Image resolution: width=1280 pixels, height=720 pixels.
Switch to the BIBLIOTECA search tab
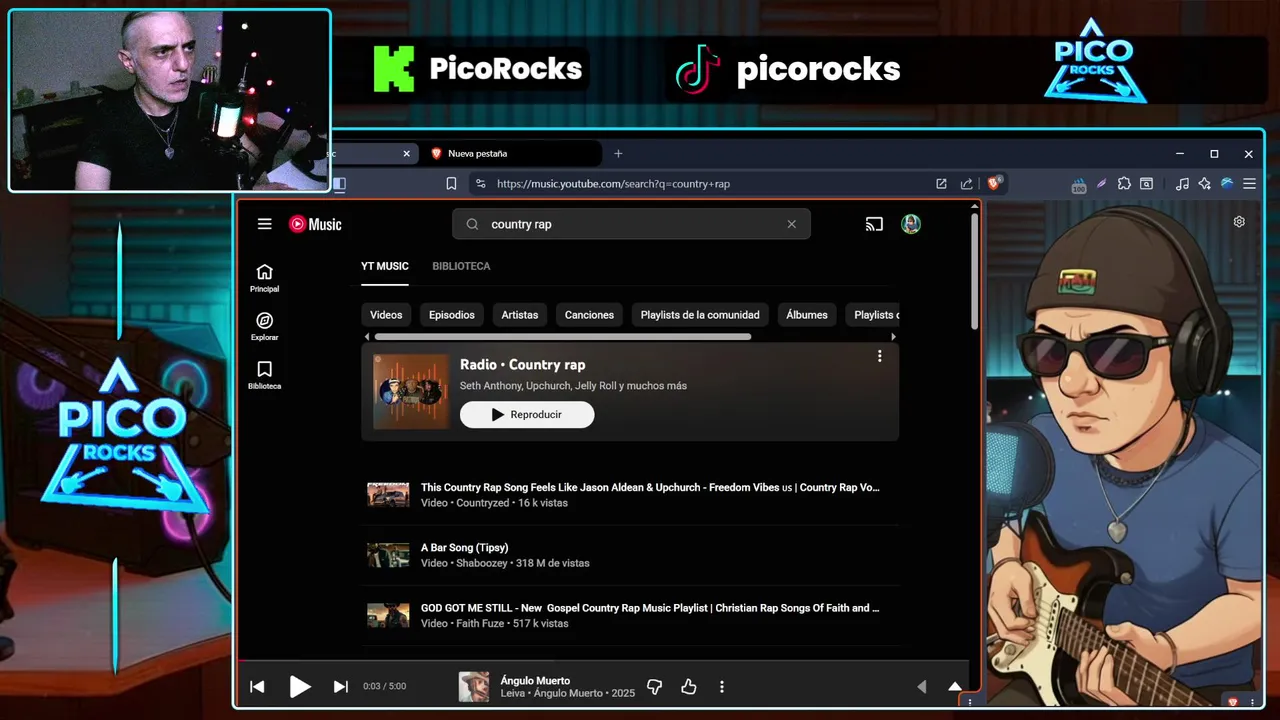(x=461, y=266)
